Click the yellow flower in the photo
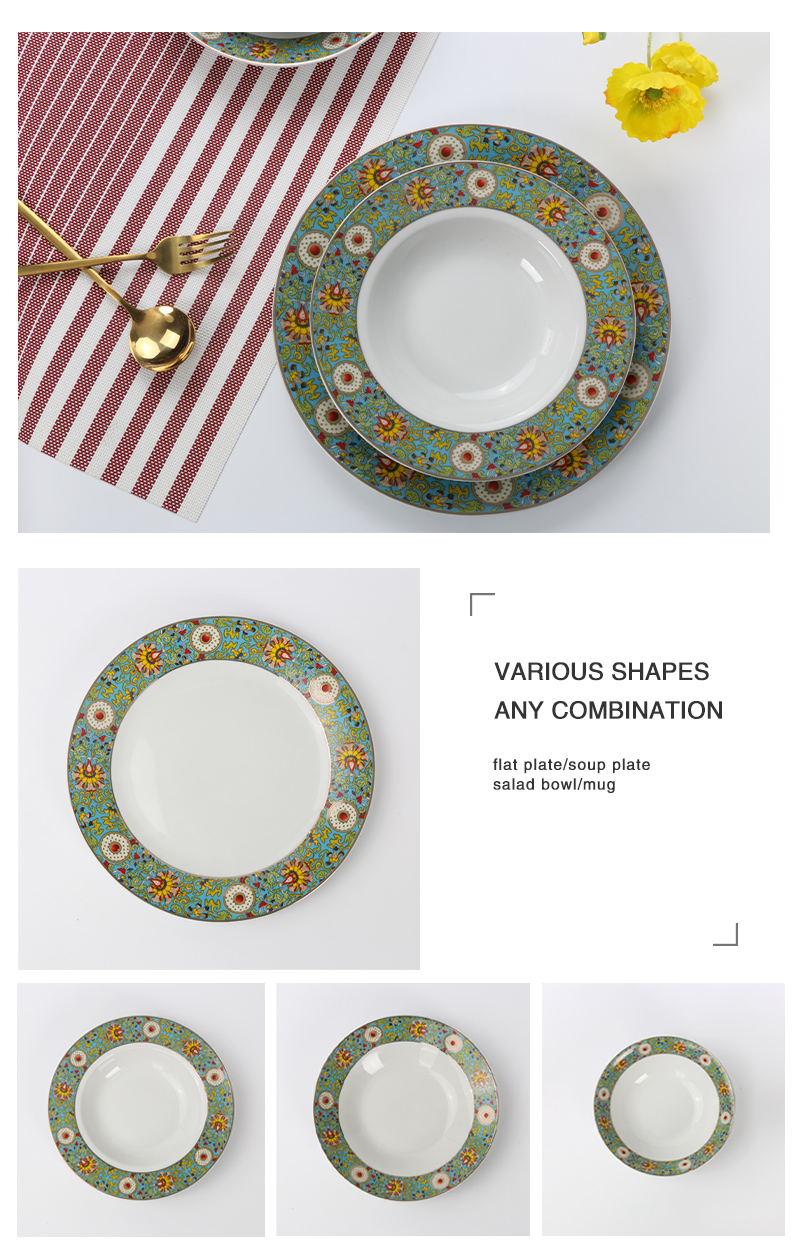 tap(658, 92)
